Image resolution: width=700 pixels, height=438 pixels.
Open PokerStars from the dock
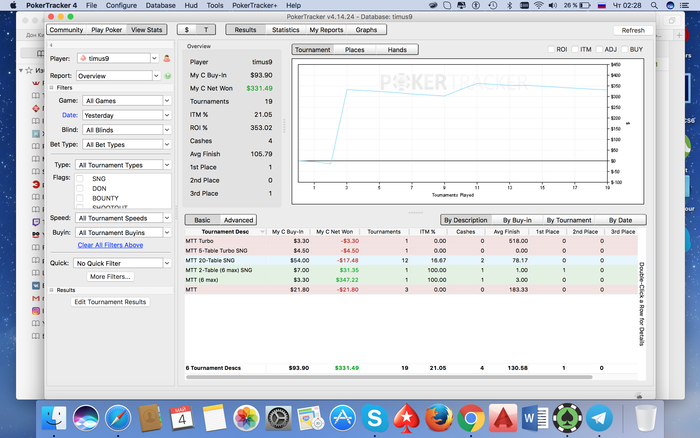point(407,418)
